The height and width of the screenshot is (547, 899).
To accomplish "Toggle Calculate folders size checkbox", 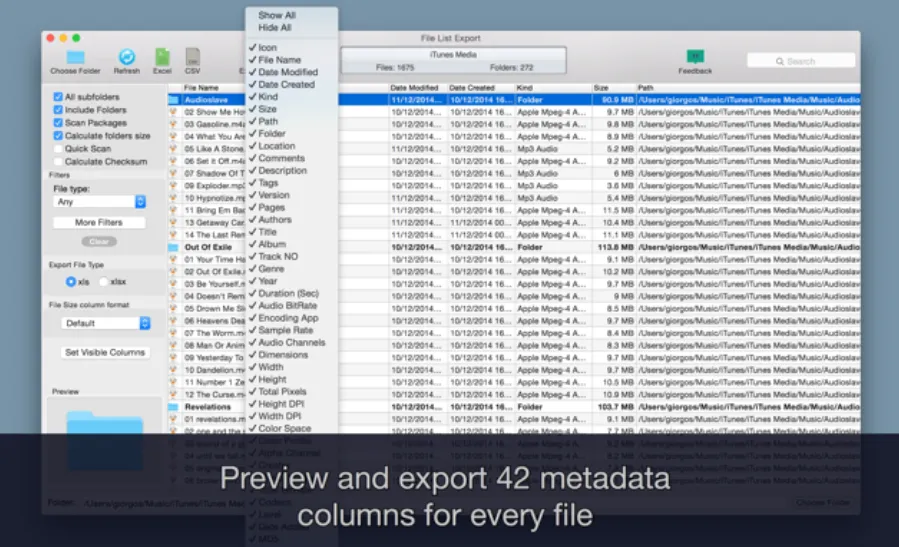I will 58,136.
